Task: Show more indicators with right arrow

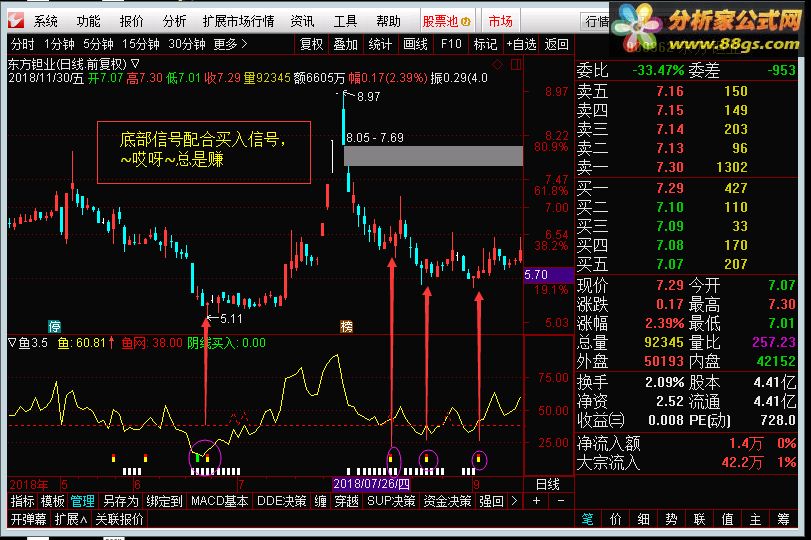Action: tap(514, 501)
